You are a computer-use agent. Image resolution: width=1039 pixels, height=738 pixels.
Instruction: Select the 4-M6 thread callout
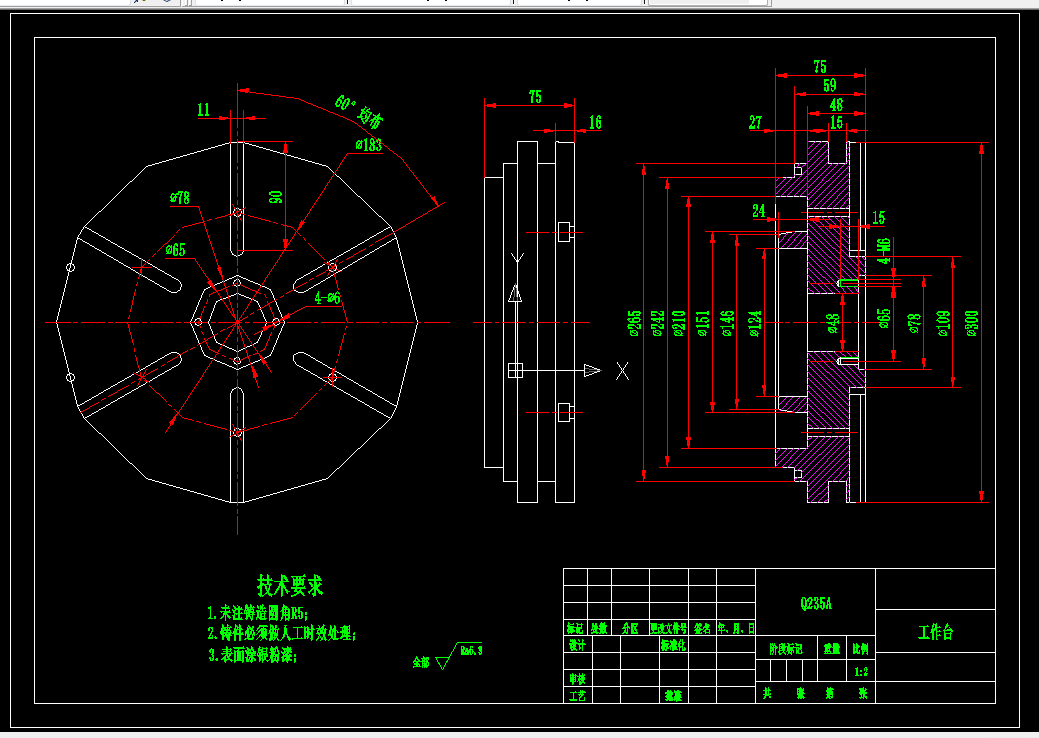coord(884,251)
